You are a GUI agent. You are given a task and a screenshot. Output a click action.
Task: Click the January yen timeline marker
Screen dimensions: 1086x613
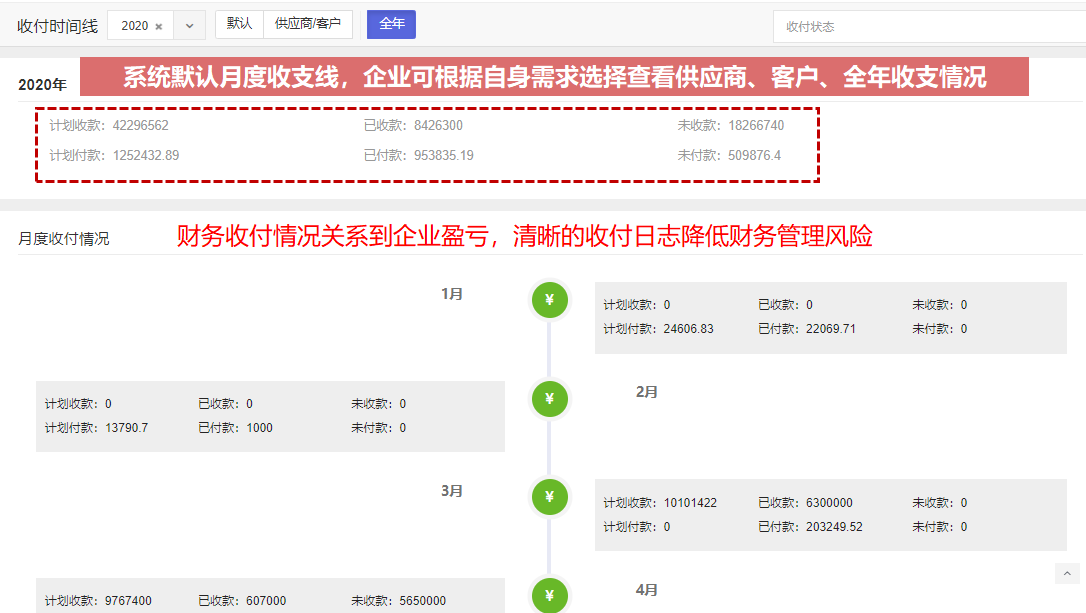point(549,300)
